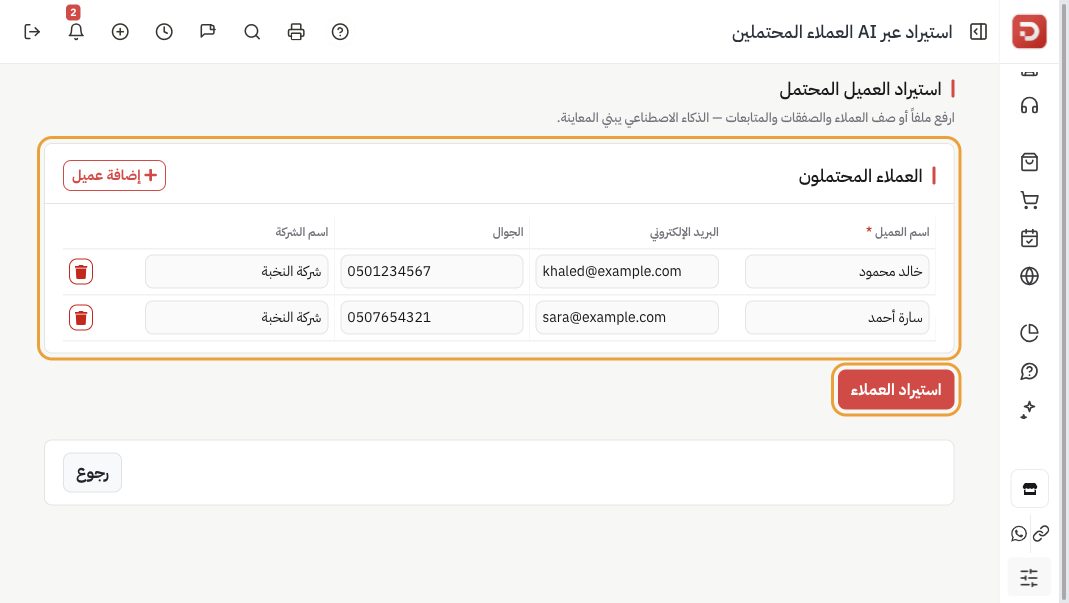Click the اسم الشركة column header
Image resolution: width=1069 pixels, height=603 pixels.
pos(301,232)
